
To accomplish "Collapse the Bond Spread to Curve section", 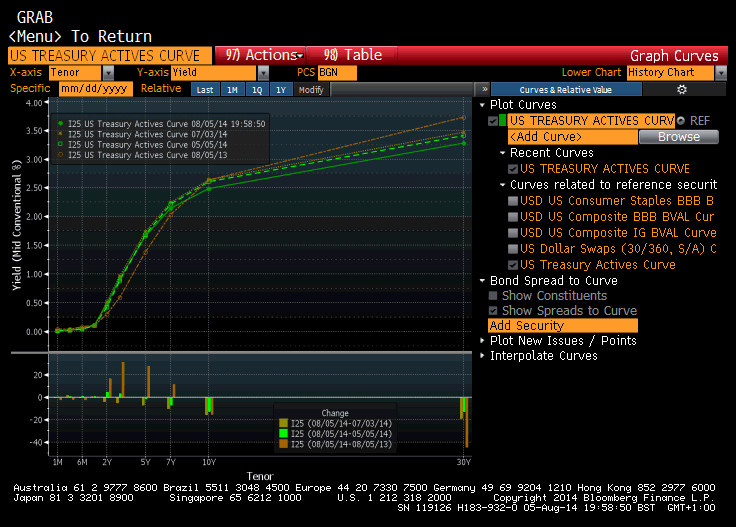I will pyautogui.click(x=482, y=281).
